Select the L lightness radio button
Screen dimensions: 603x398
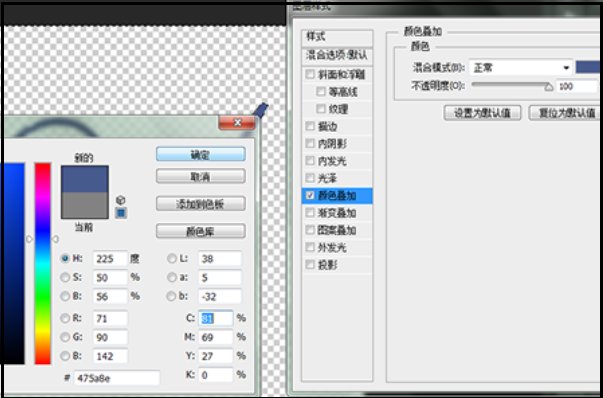pyautogui.click(x=172, y=258)
